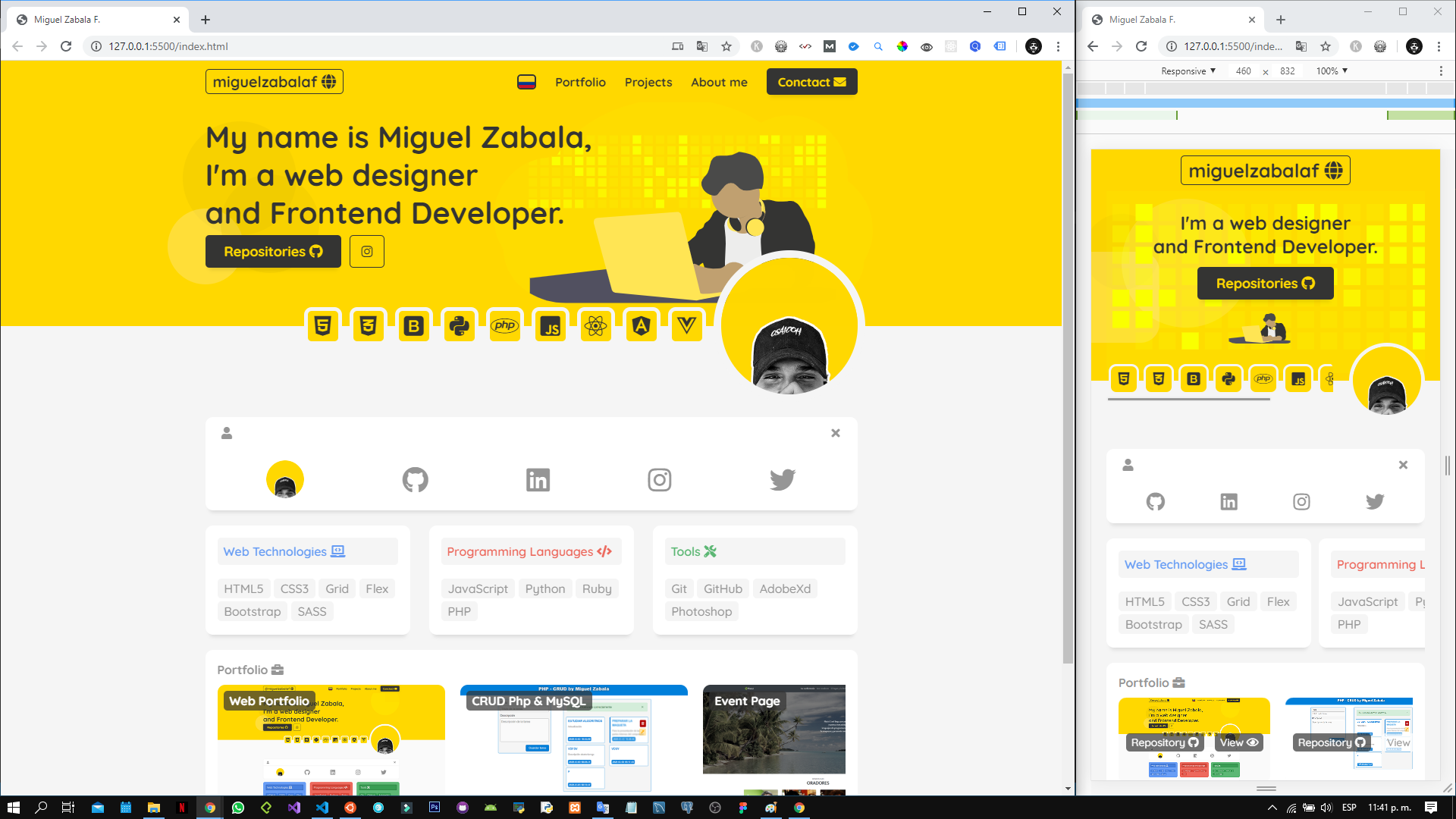Open the LinkedIn social icon in left page
The height and width of the screenshot is (819, 1456).
pos(538,480)
